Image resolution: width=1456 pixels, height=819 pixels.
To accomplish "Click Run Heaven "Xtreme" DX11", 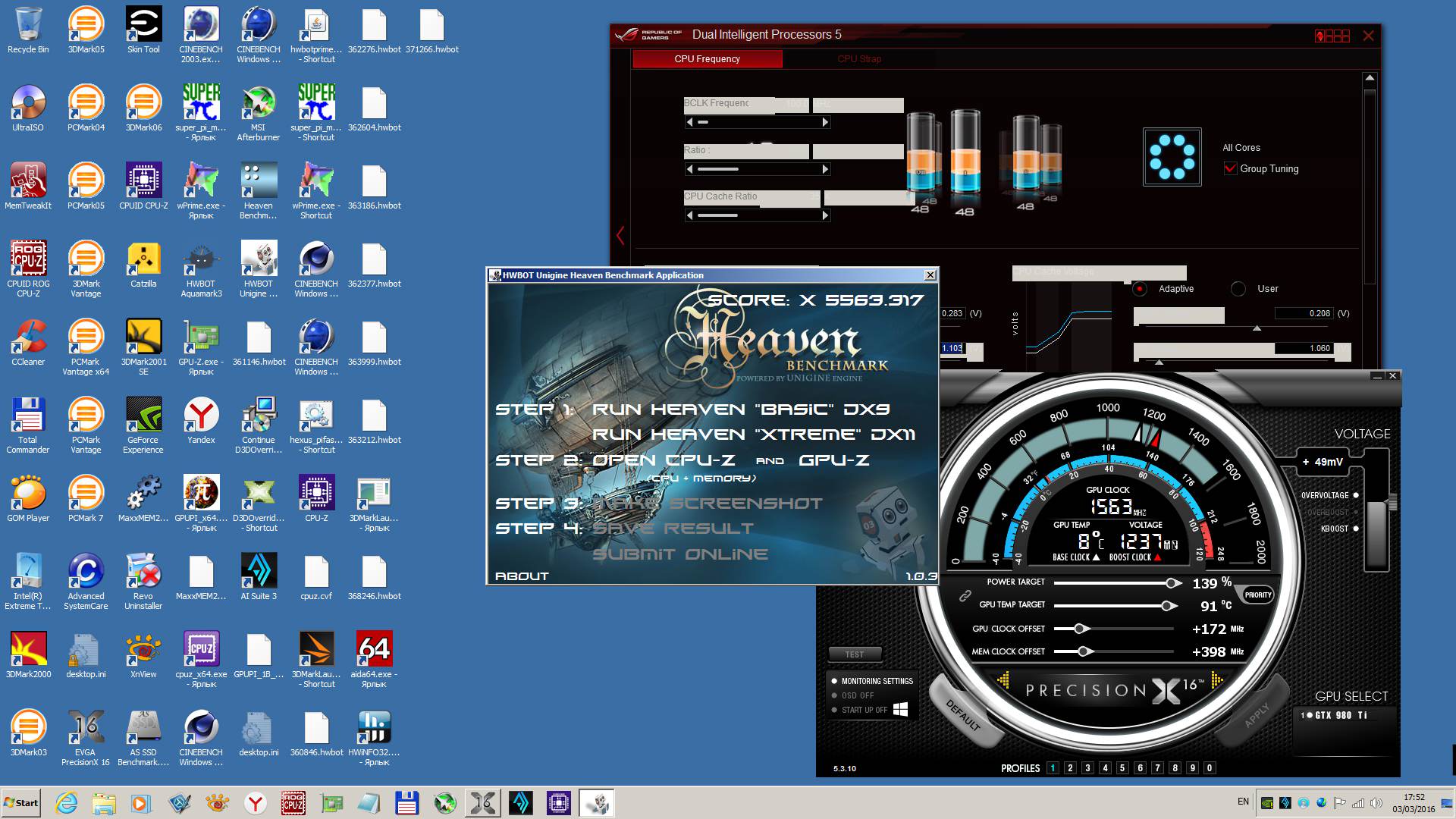I will [753, 435].
